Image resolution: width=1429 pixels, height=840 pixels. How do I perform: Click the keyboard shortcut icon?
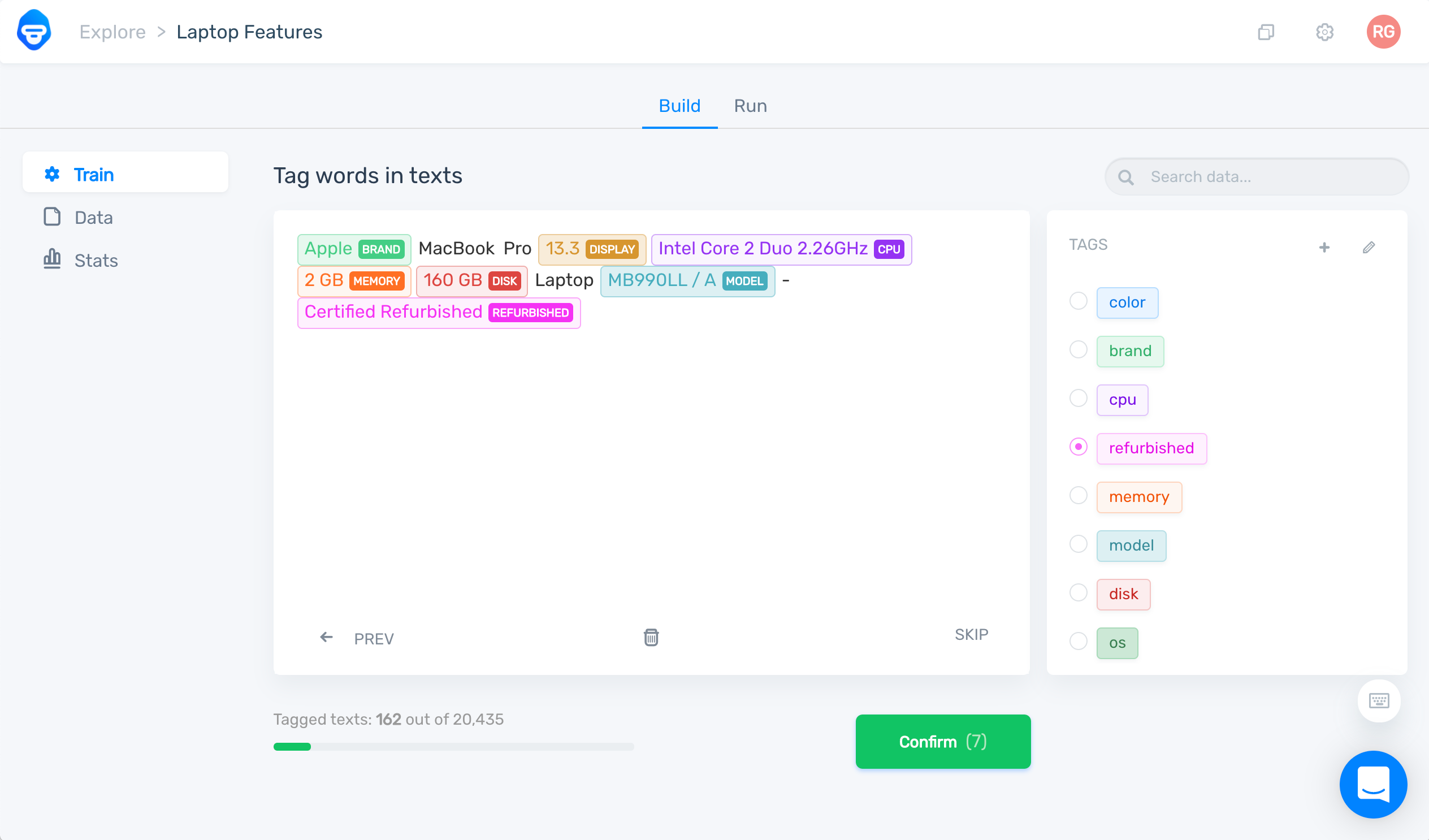coord(1380,701)
